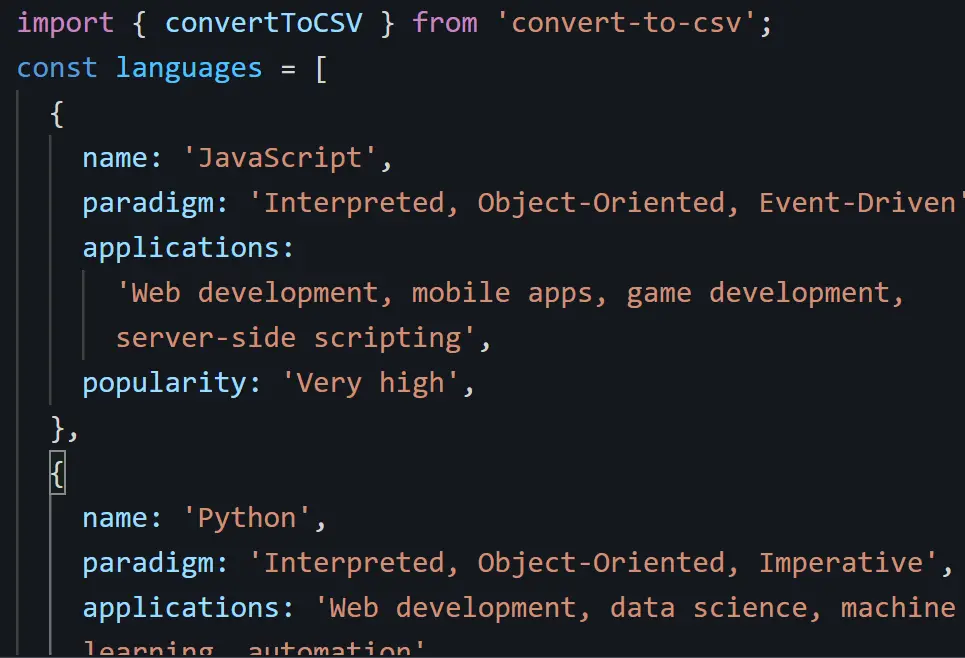This screenshot has width=965, height=658.
Task: Click the convertToCSV import name
Action: [x=263, y=22]
